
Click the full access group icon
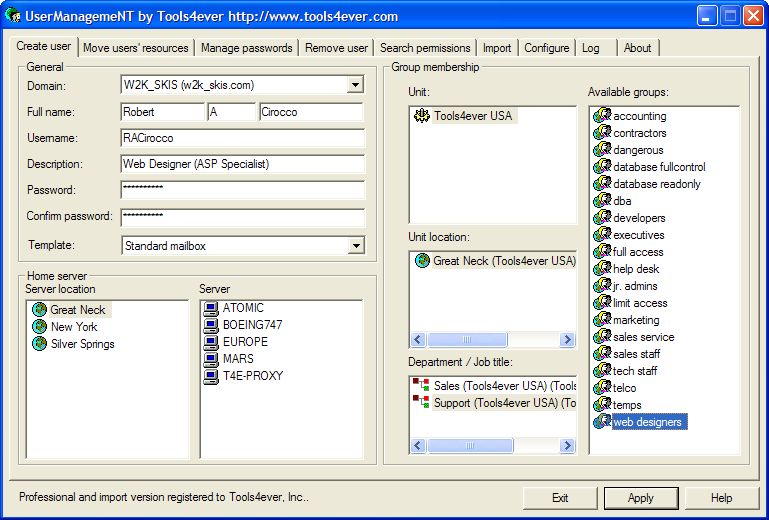coord(602,252)
